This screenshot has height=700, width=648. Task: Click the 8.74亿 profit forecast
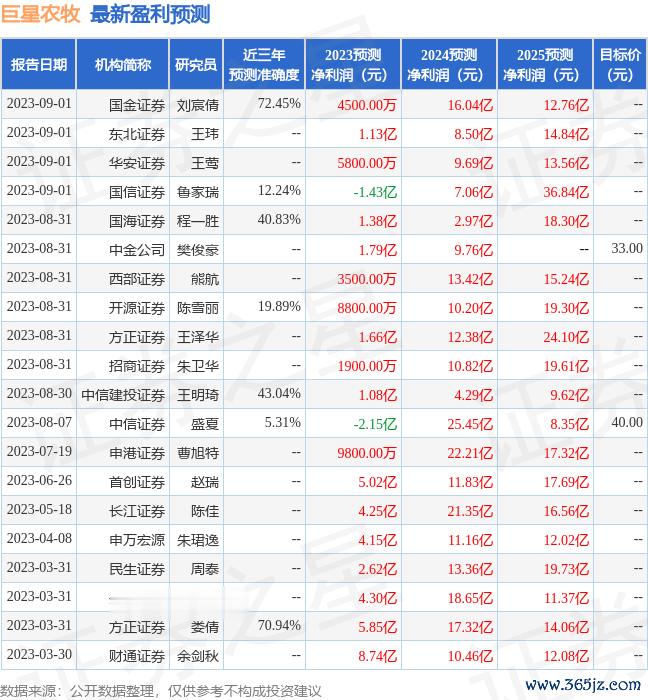pos(378,657)
